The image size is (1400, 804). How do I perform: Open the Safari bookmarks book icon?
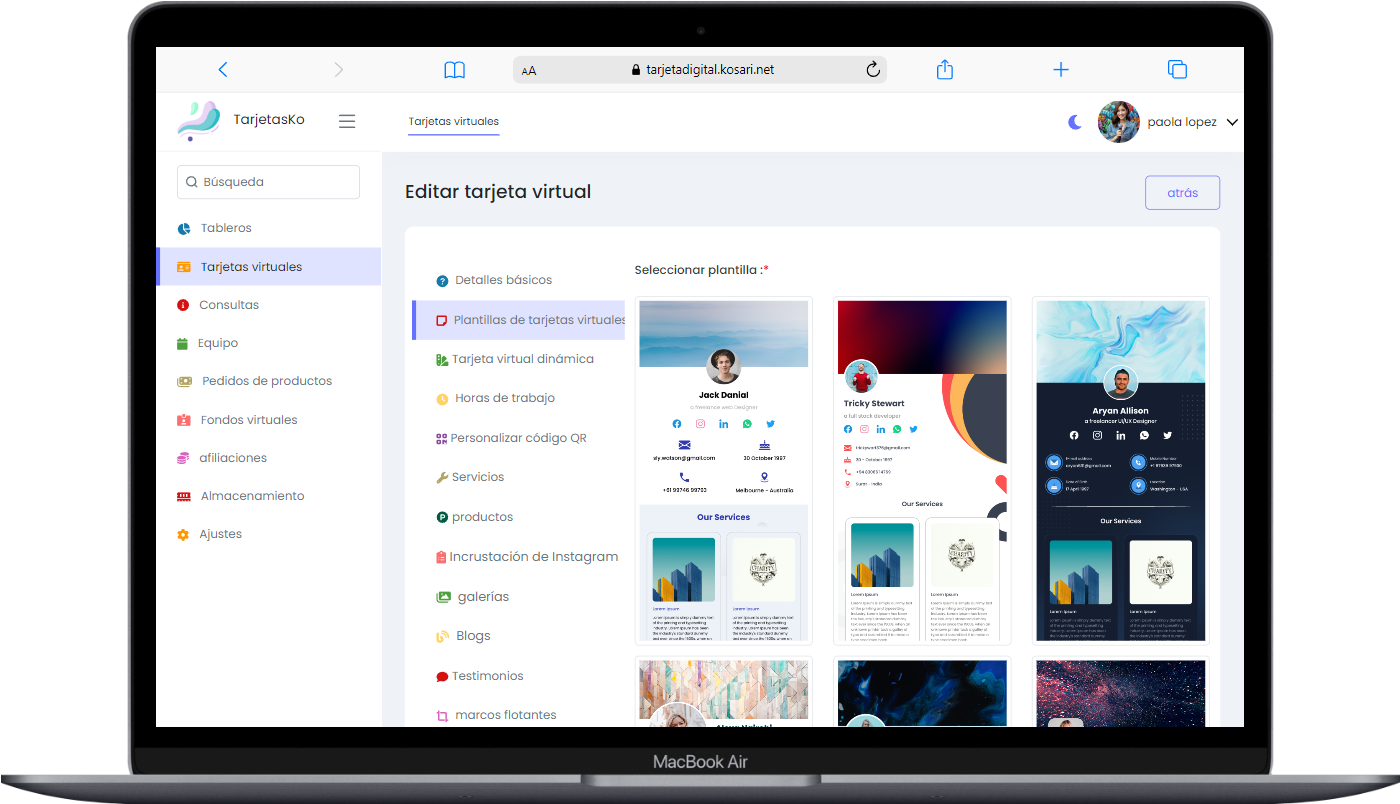(455, 70)
